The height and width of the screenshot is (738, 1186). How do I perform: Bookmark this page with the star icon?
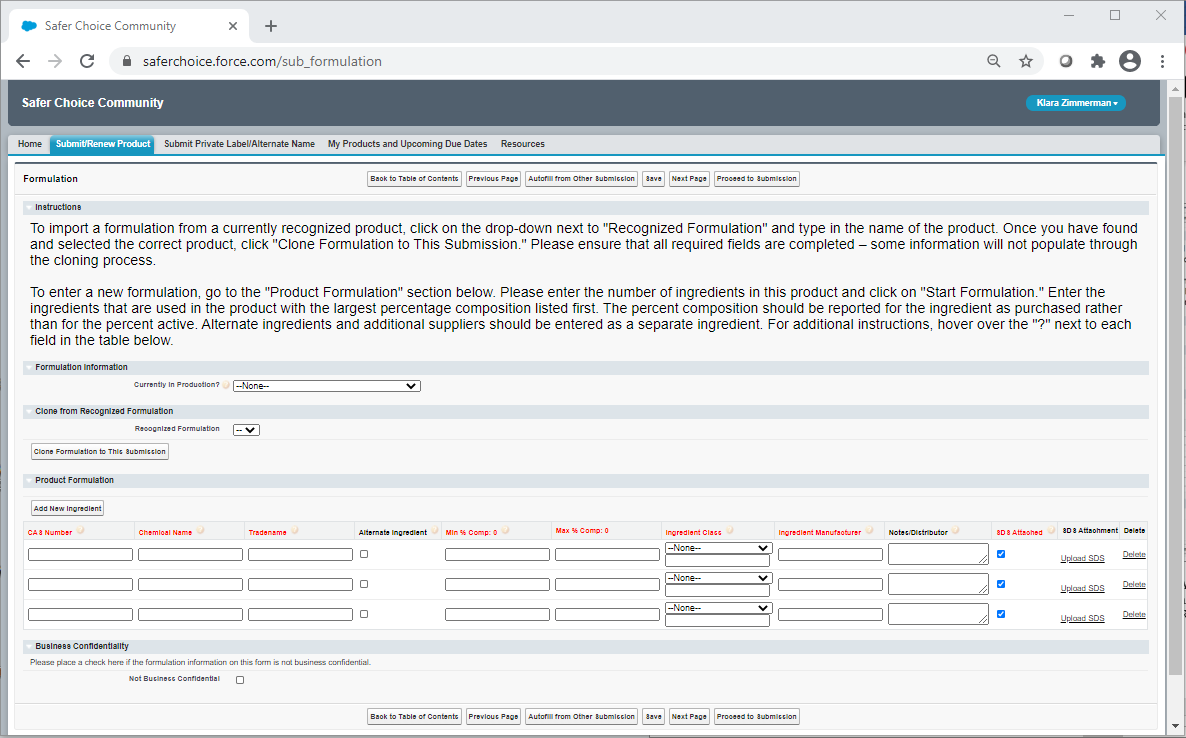point(1025,61)
